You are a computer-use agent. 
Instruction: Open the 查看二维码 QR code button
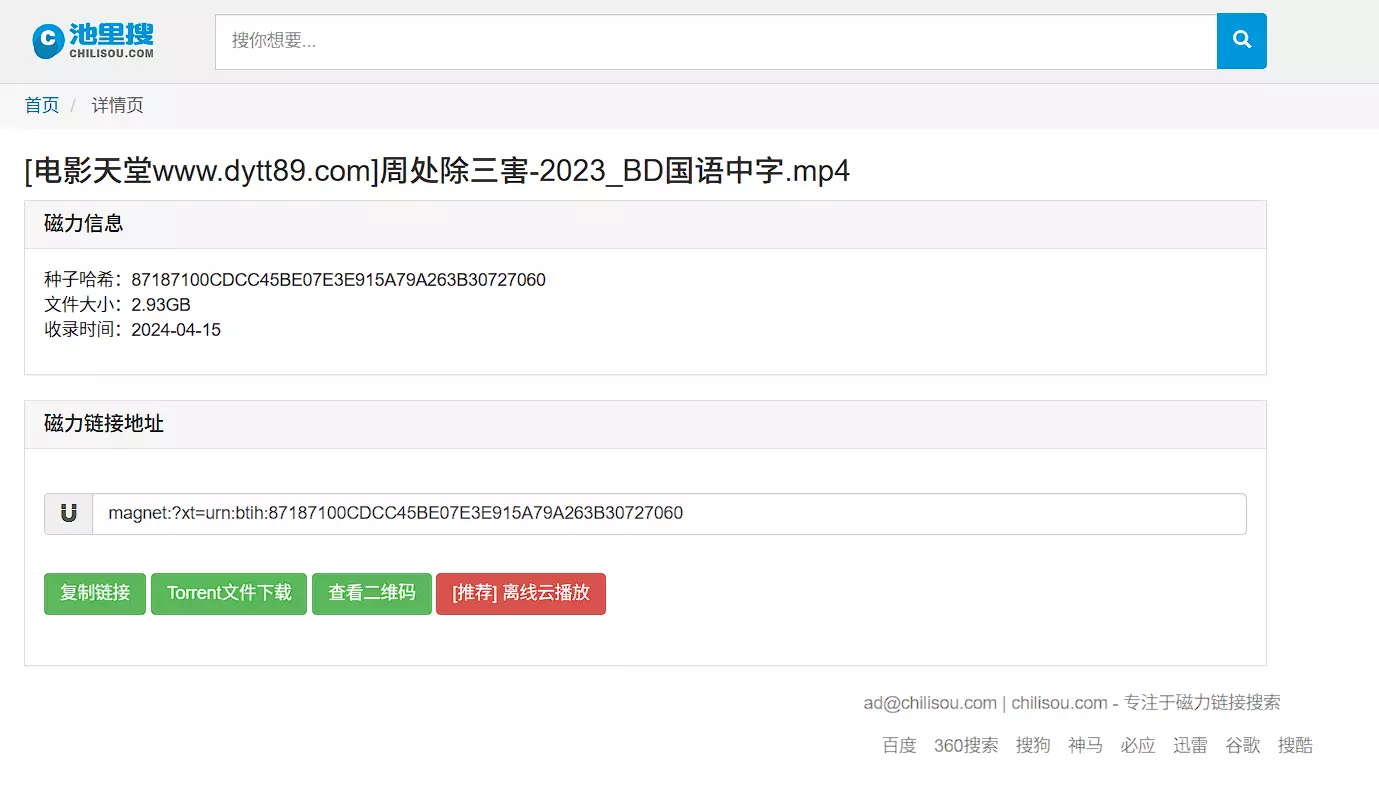click(x=372, y=594)
